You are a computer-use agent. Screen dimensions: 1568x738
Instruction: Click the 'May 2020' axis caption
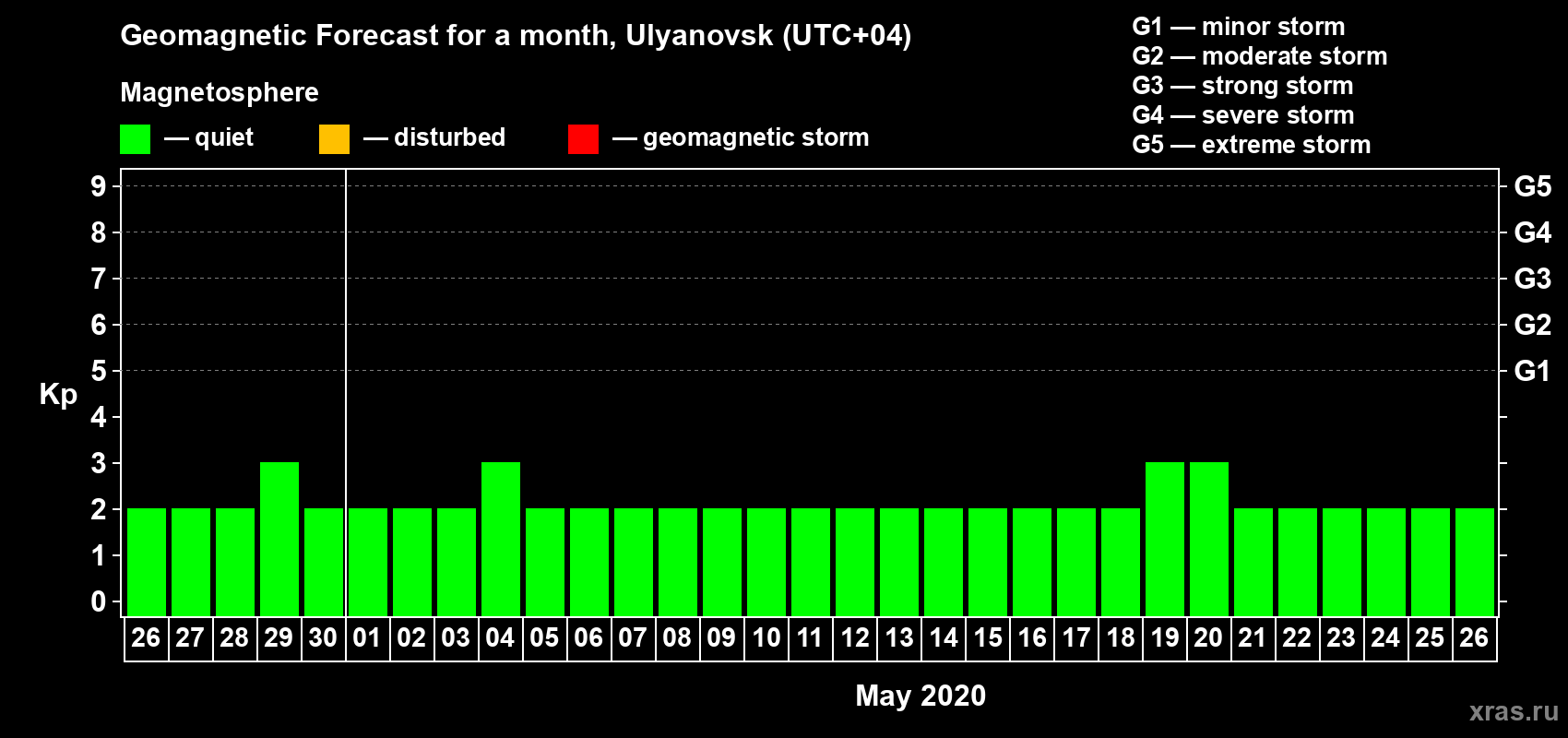pyautogui.click(x=921, y=696)
